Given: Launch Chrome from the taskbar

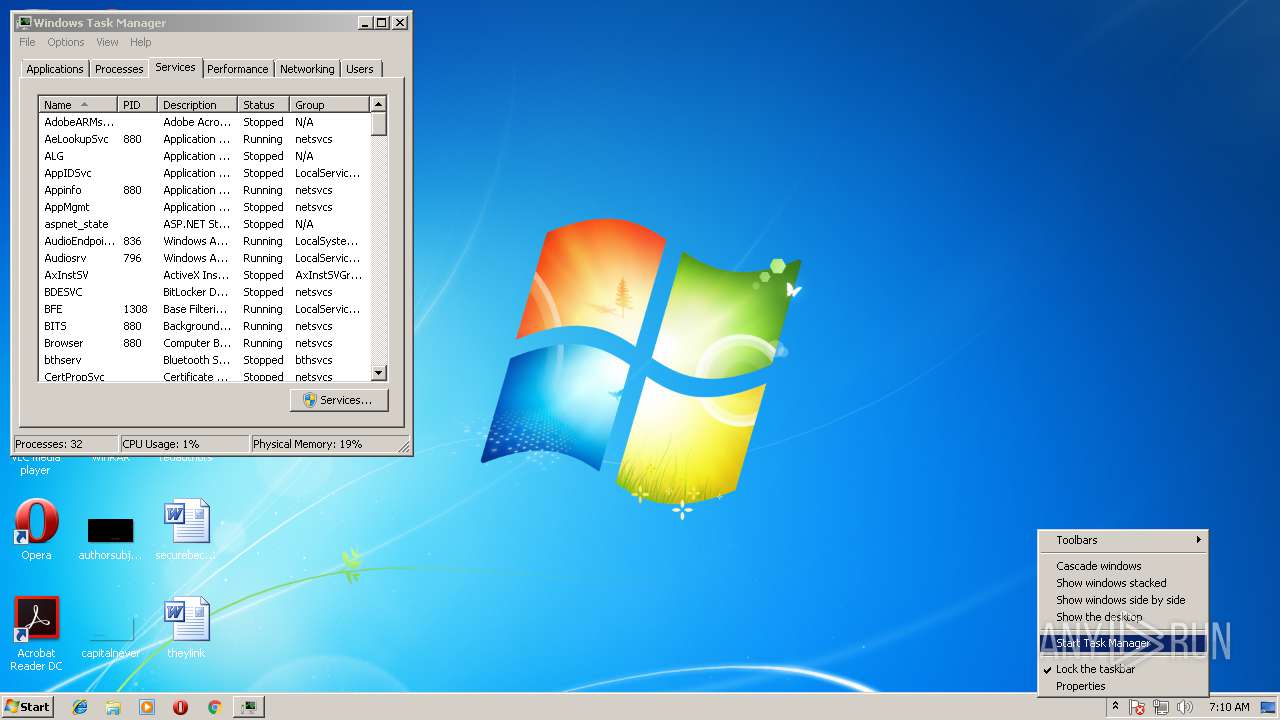Looking at the screenshot, I should pyautogui.click(x=214, y=707).
